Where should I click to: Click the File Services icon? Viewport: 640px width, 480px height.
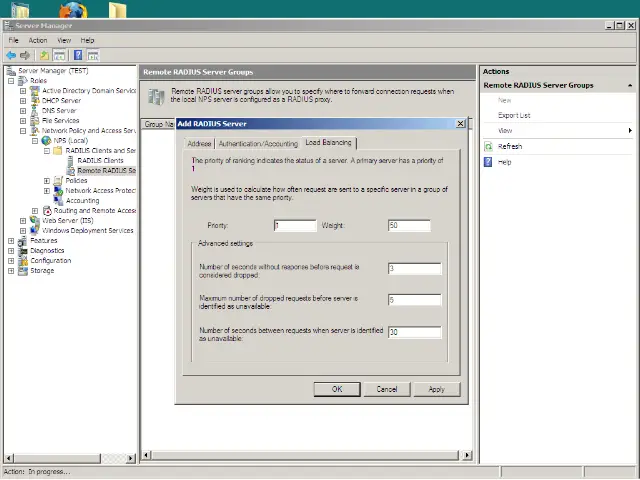tap(35, 120)
